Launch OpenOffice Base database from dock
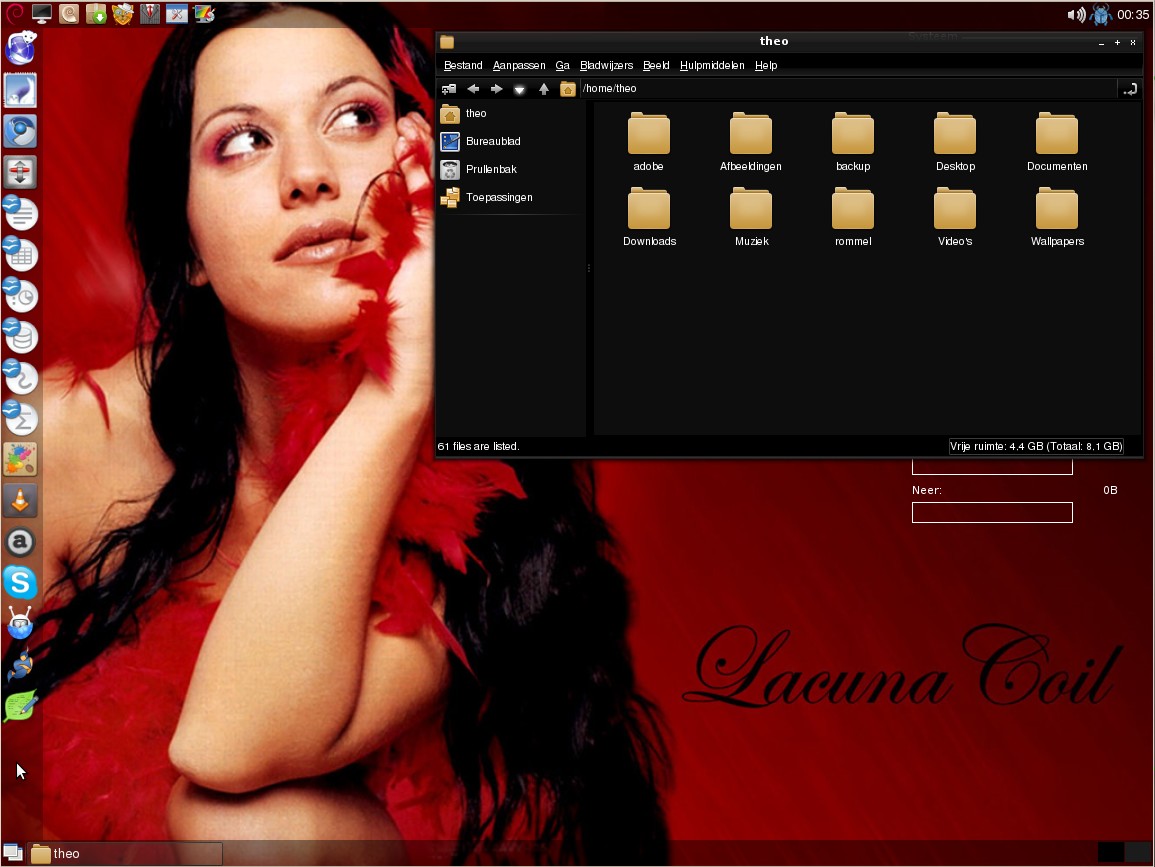The image size is (1155, 867). pyautogui.click(x=21, y=337)
